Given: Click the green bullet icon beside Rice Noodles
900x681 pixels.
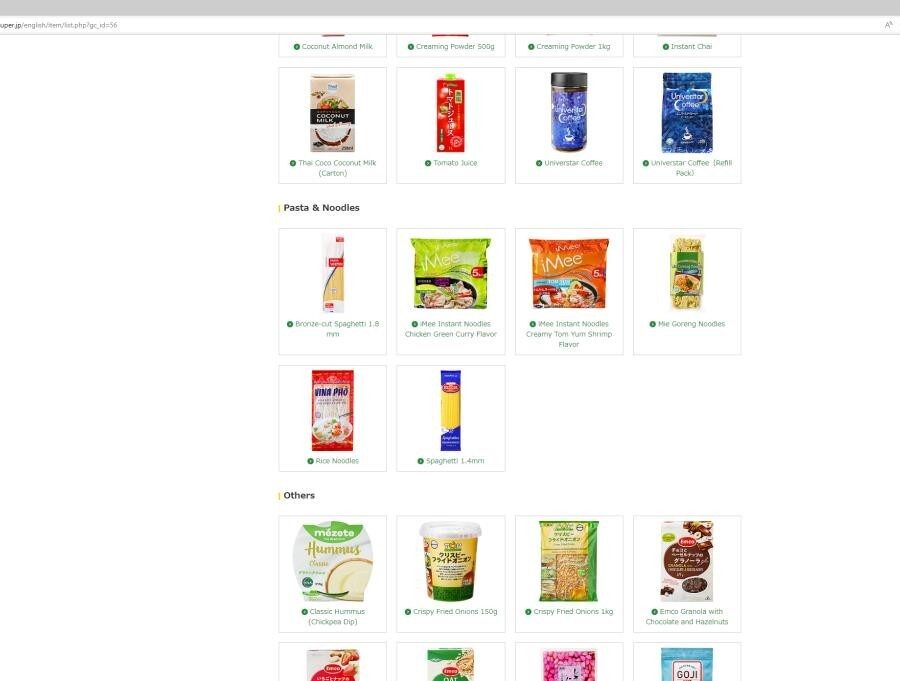Looking at the screenshot, I should tap(311, 461).
